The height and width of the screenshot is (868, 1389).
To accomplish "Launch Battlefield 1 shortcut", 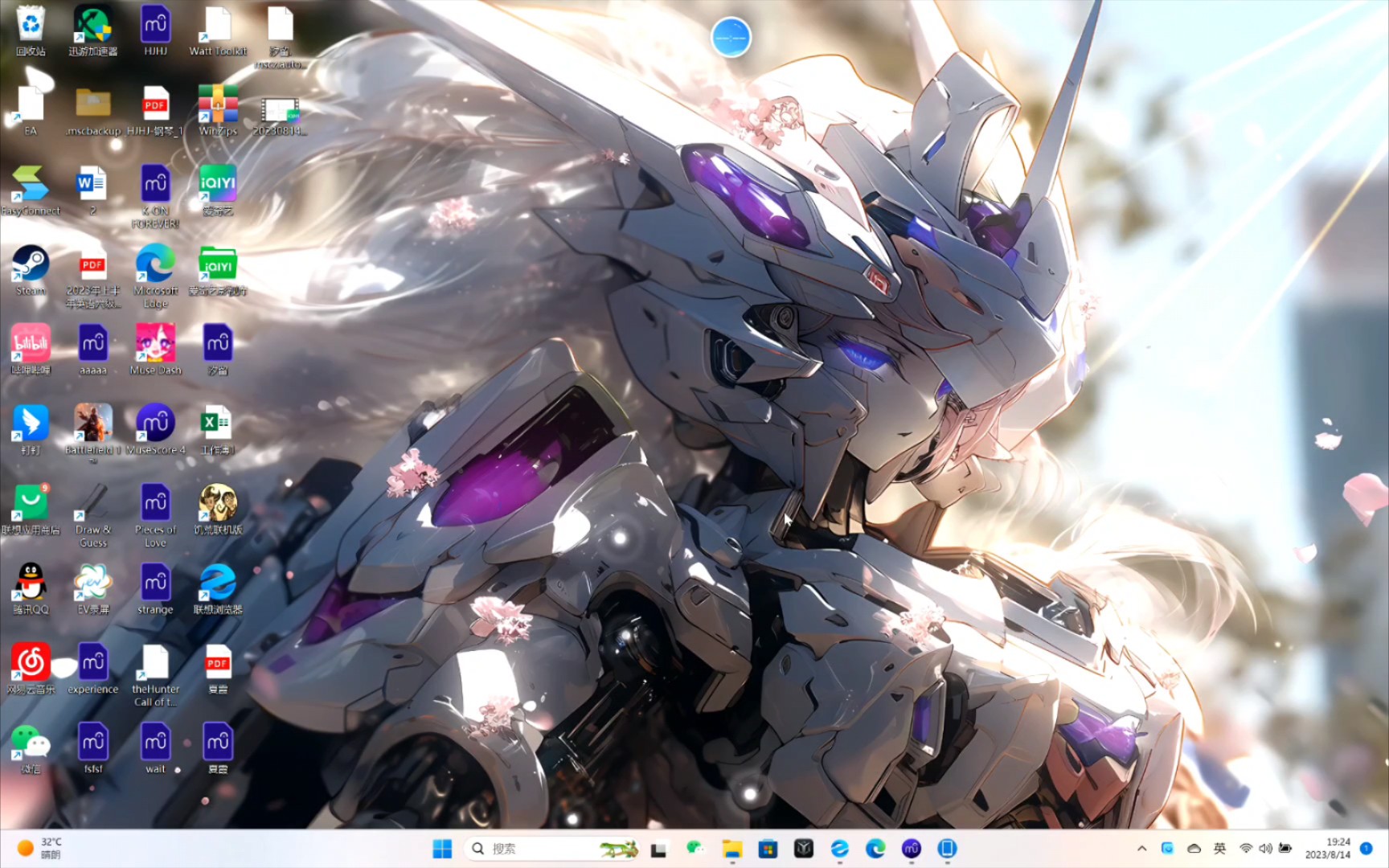I will point(93,432).
